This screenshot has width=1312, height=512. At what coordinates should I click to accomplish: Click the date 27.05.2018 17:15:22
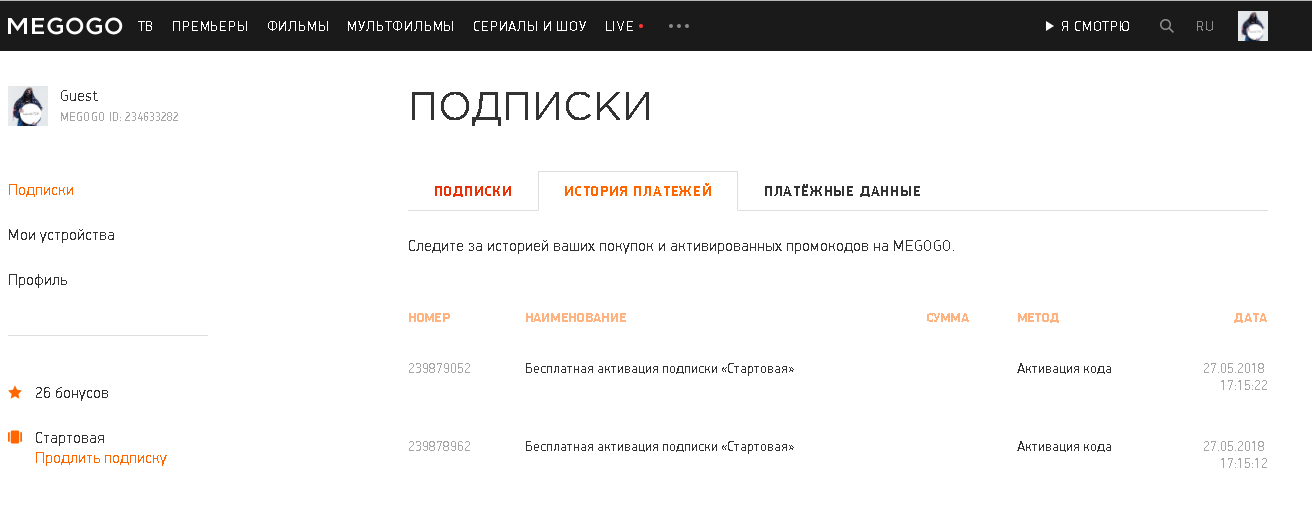[1235, 377]
